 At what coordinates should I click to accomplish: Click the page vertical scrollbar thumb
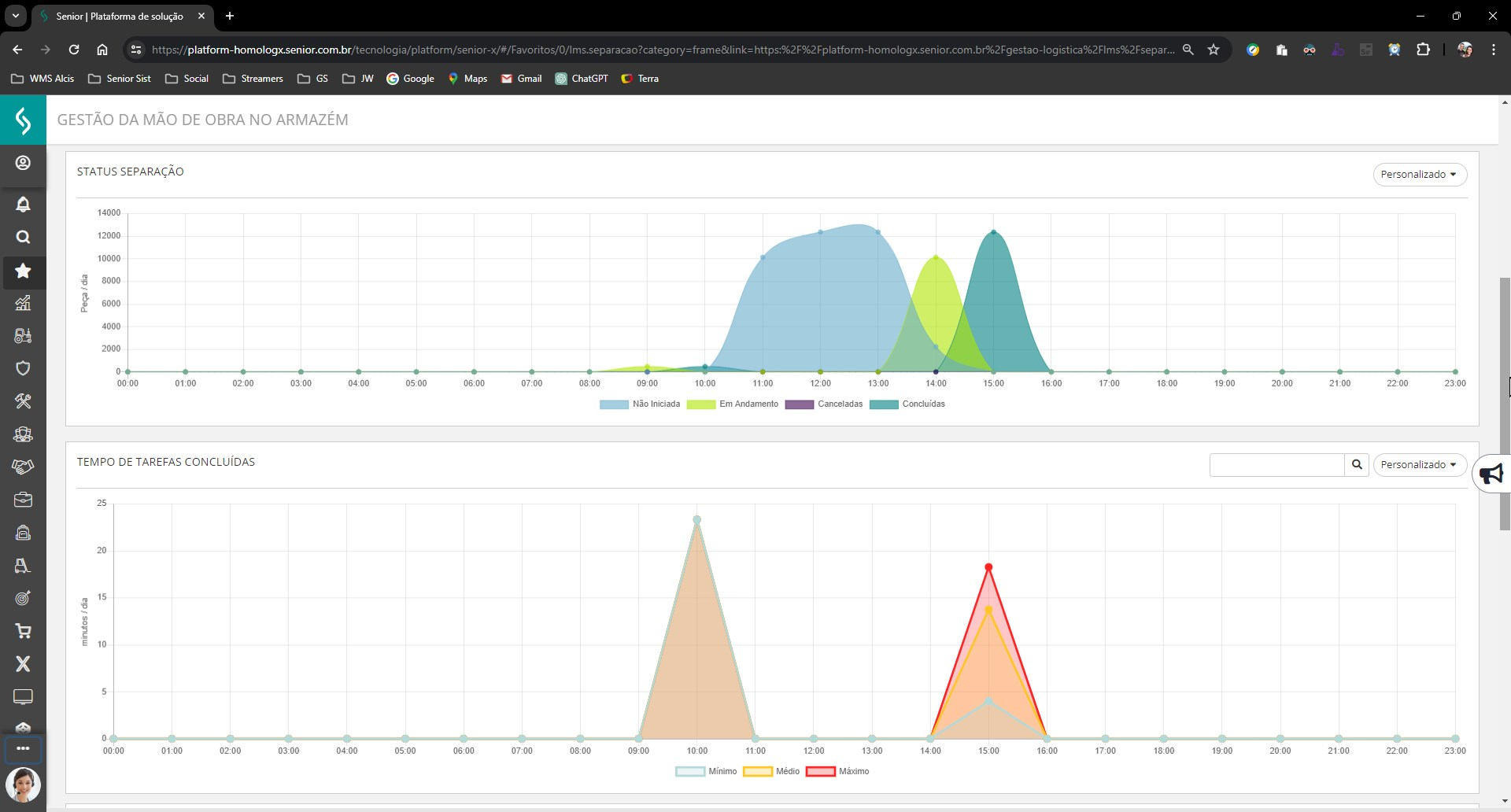(x=1505, y=404)
